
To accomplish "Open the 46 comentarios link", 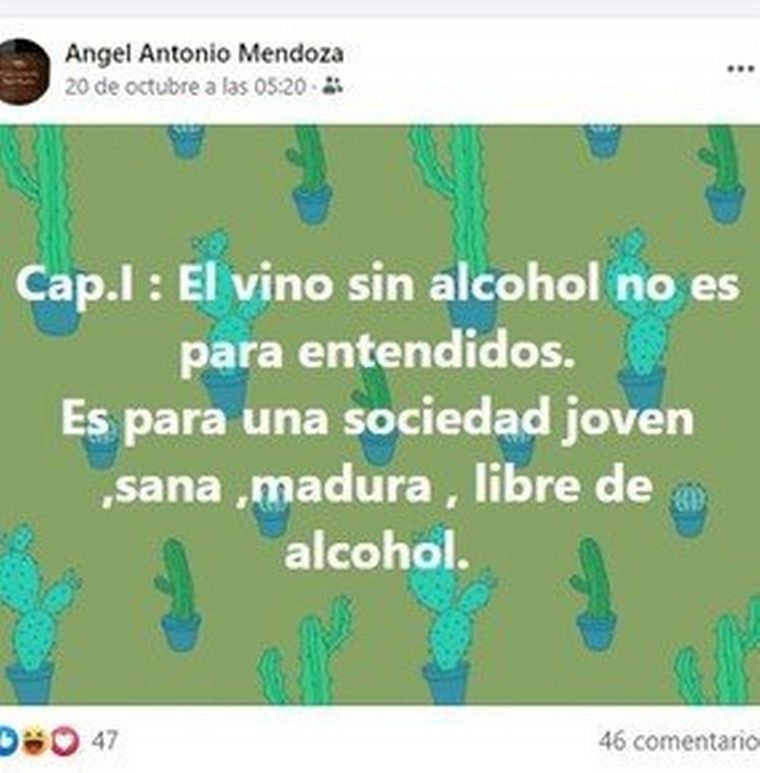I will (679, 741).
